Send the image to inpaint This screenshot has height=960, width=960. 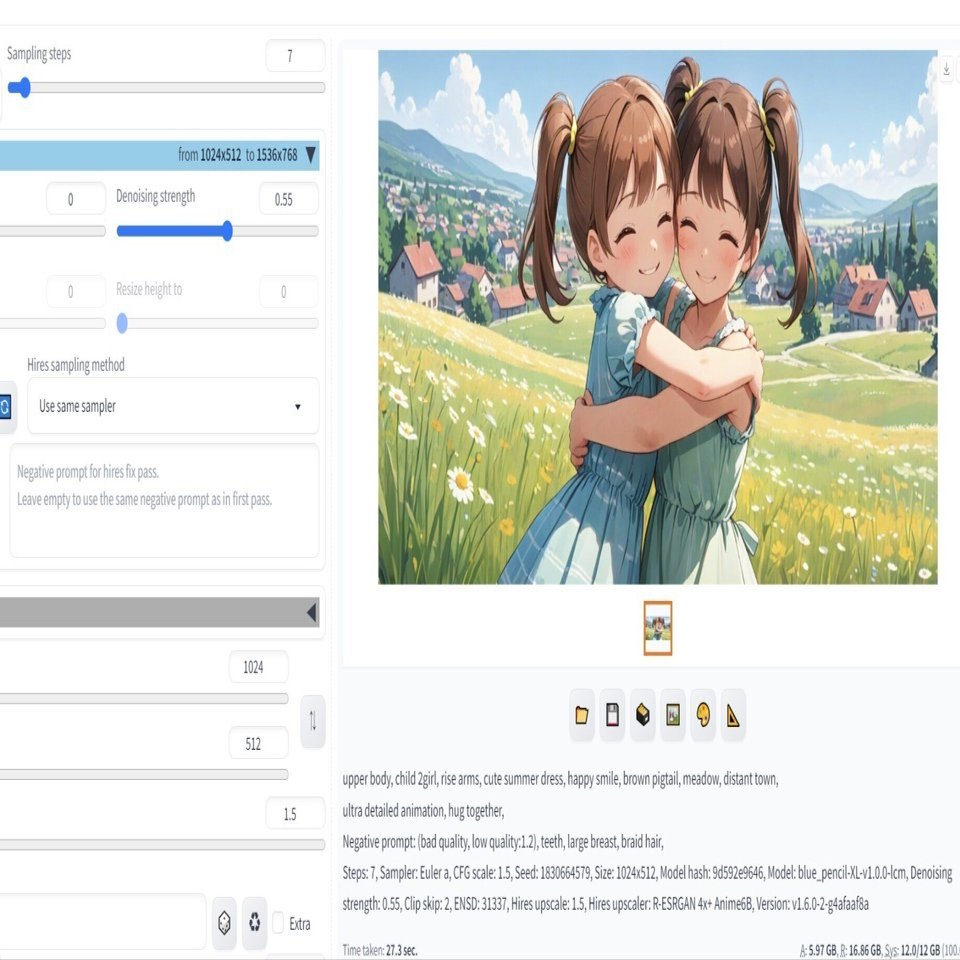pyautogui.click(x=702, y=714)
